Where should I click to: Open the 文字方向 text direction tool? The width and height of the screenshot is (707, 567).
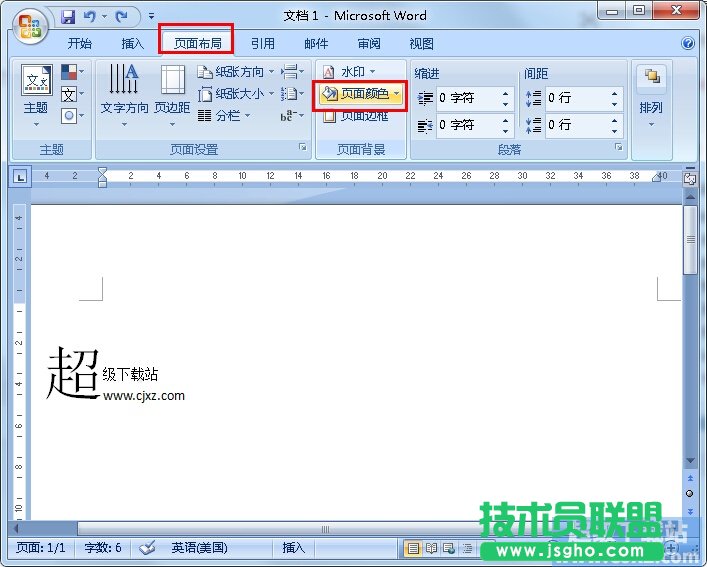124,90
